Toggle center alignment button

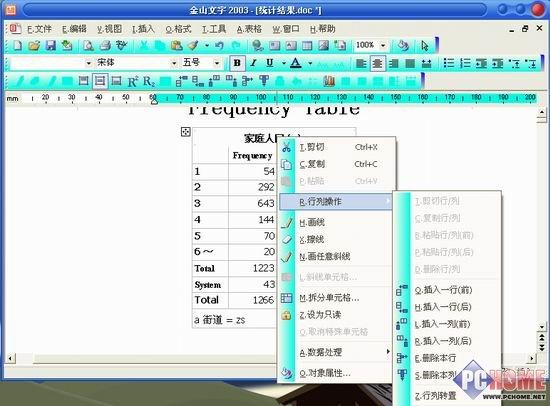click(x=377, y=64)
